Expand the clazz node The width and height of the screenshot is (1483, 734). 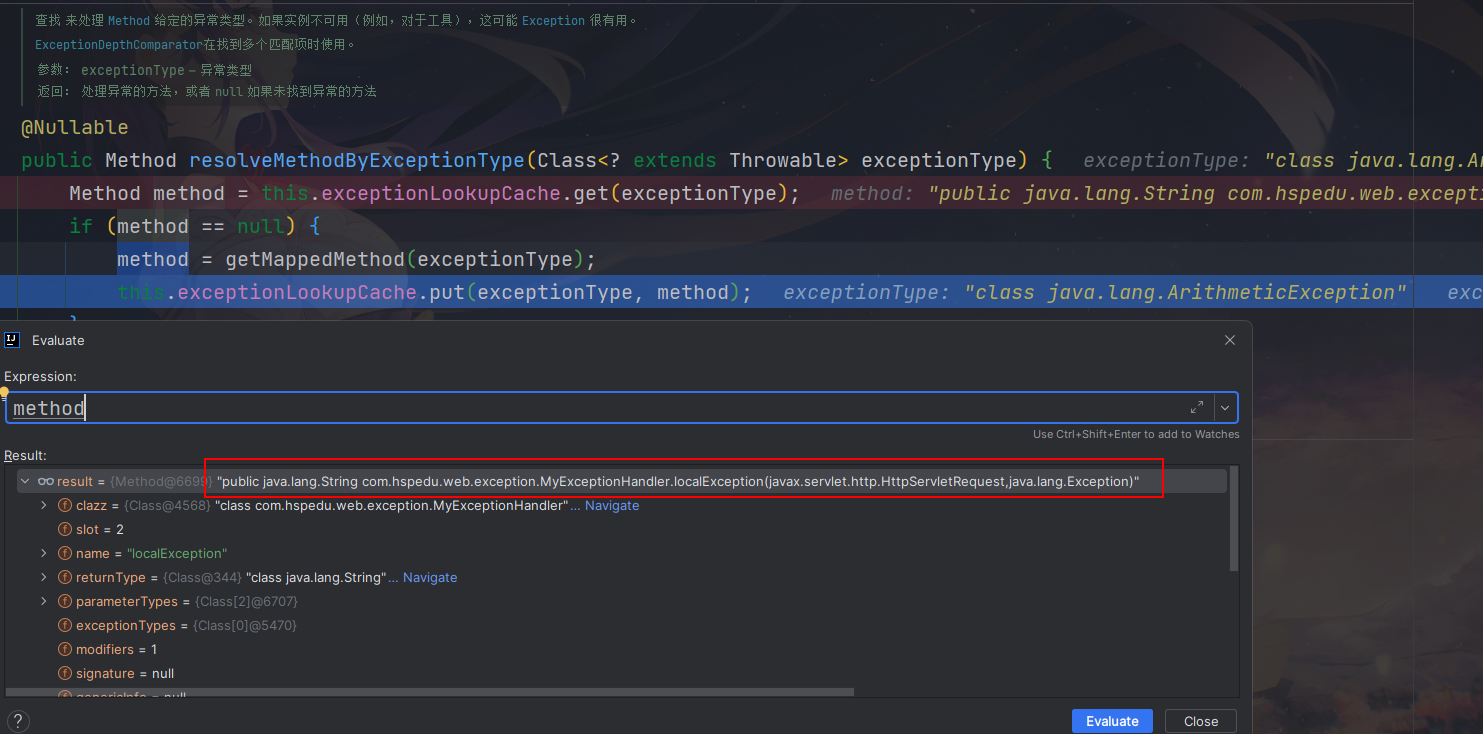[x=44, y=505]
